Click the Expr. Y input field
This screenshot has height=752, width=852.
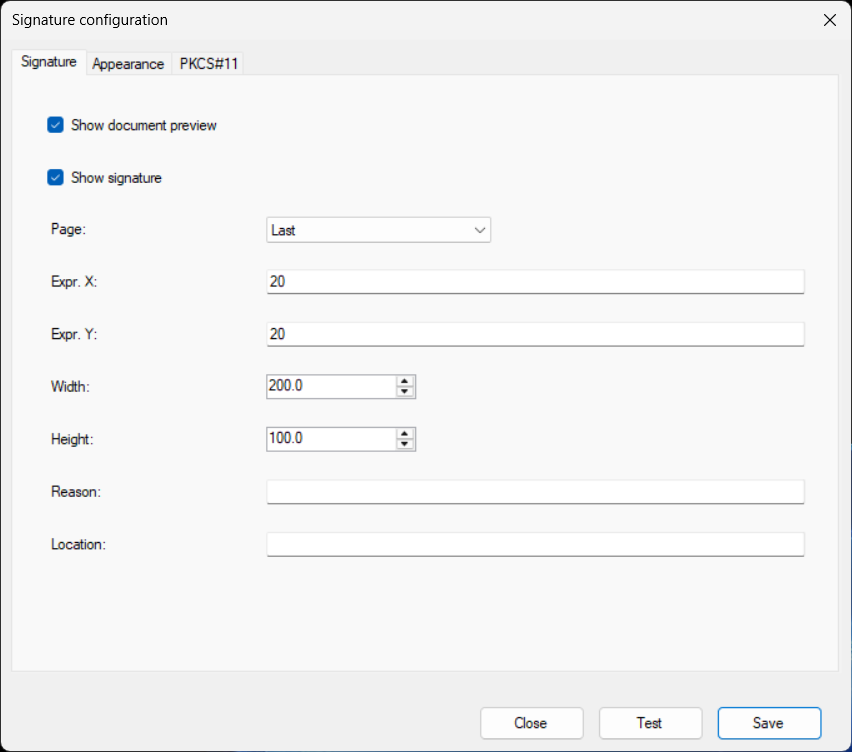(x=535, y=334)
